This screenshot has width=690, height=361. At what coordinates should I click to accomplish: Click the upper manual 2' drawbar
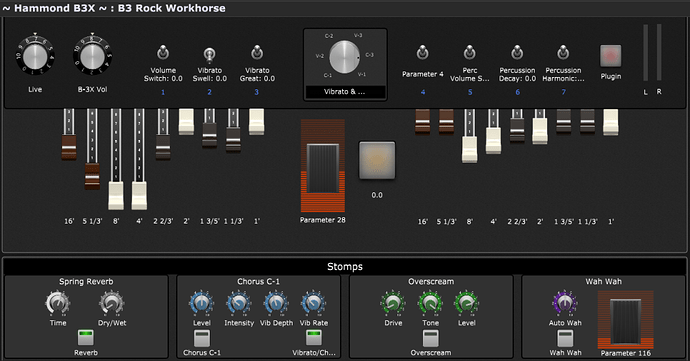coord(186,122)
